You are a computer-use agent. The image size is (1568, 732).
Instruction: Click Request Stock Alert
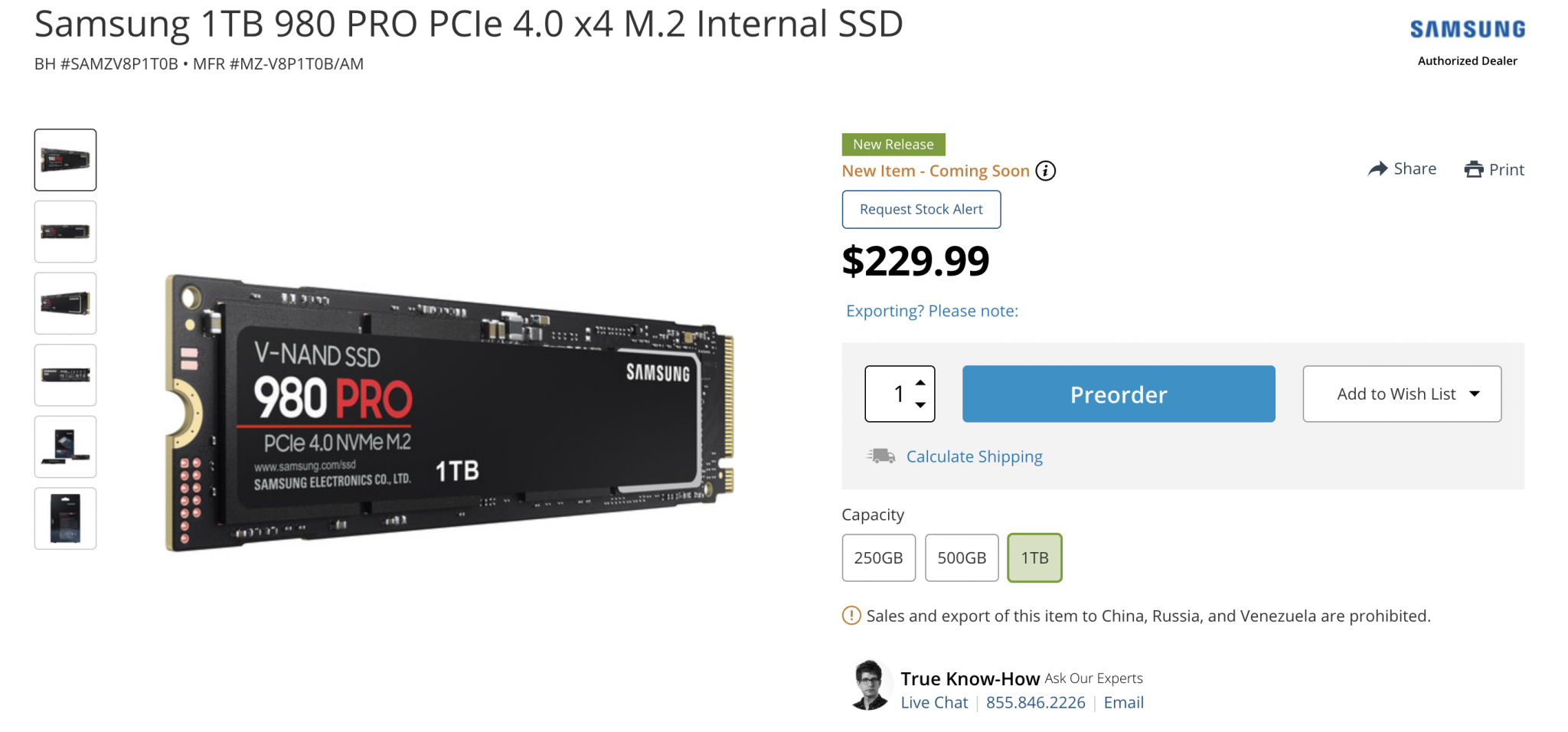coord(921,209)
